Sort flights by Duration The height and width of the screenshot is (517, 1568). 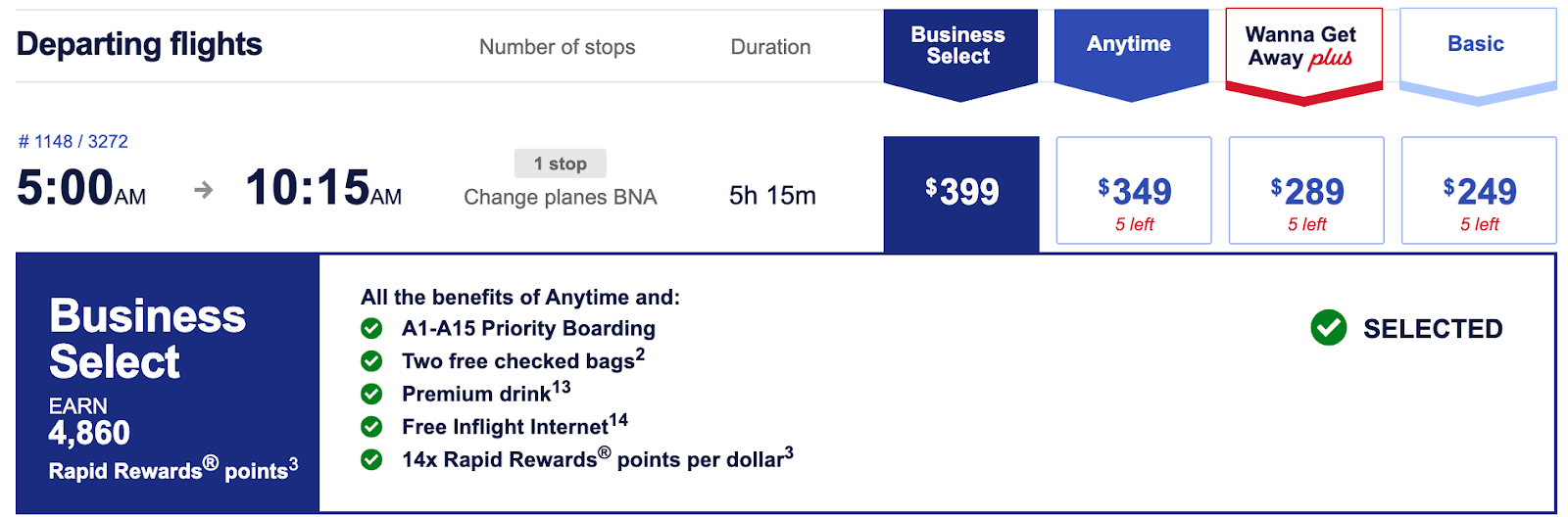[x=770, y=47]
